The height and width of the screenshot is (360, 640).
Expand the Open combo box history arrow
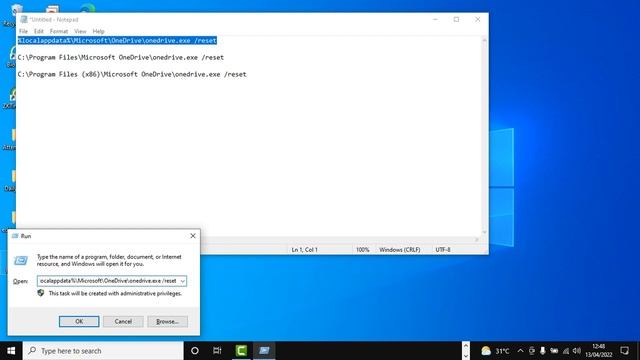point(182,281)
